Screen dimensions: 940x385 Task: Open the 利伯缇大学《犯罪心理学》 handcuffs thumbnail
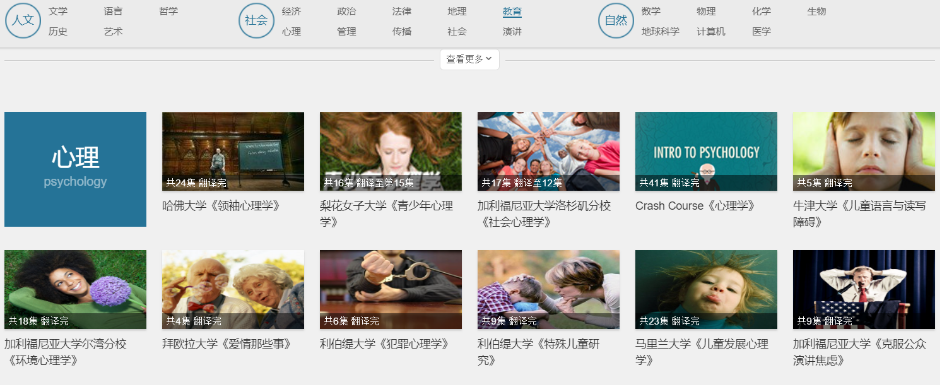click(x=391, y=289)
